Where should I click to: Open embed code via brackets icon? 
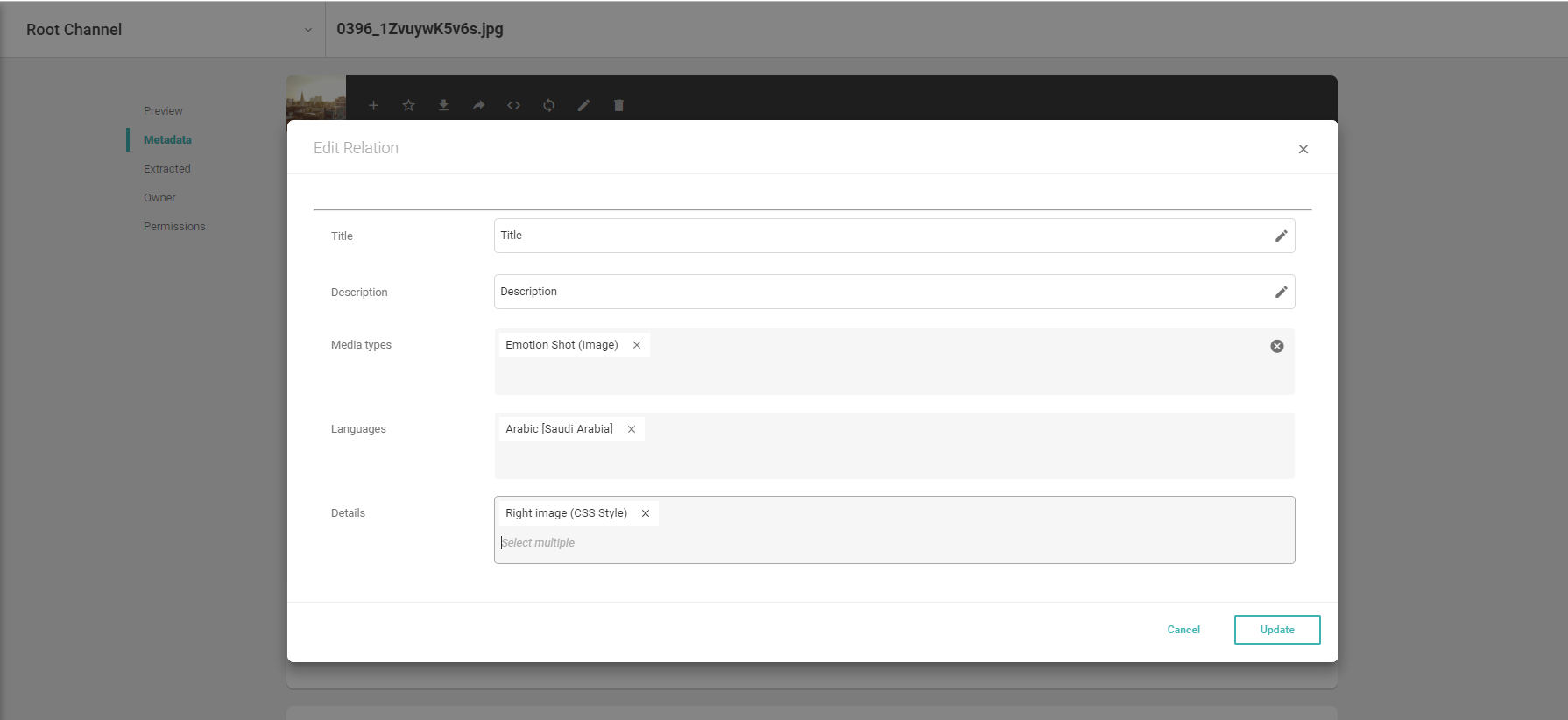coord(513,105)
